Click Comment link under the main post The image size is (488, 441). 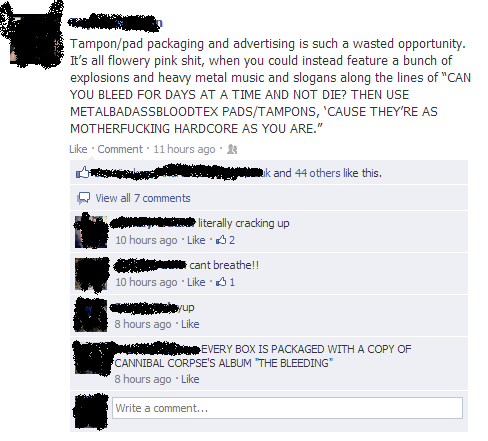tap(120, 149)
